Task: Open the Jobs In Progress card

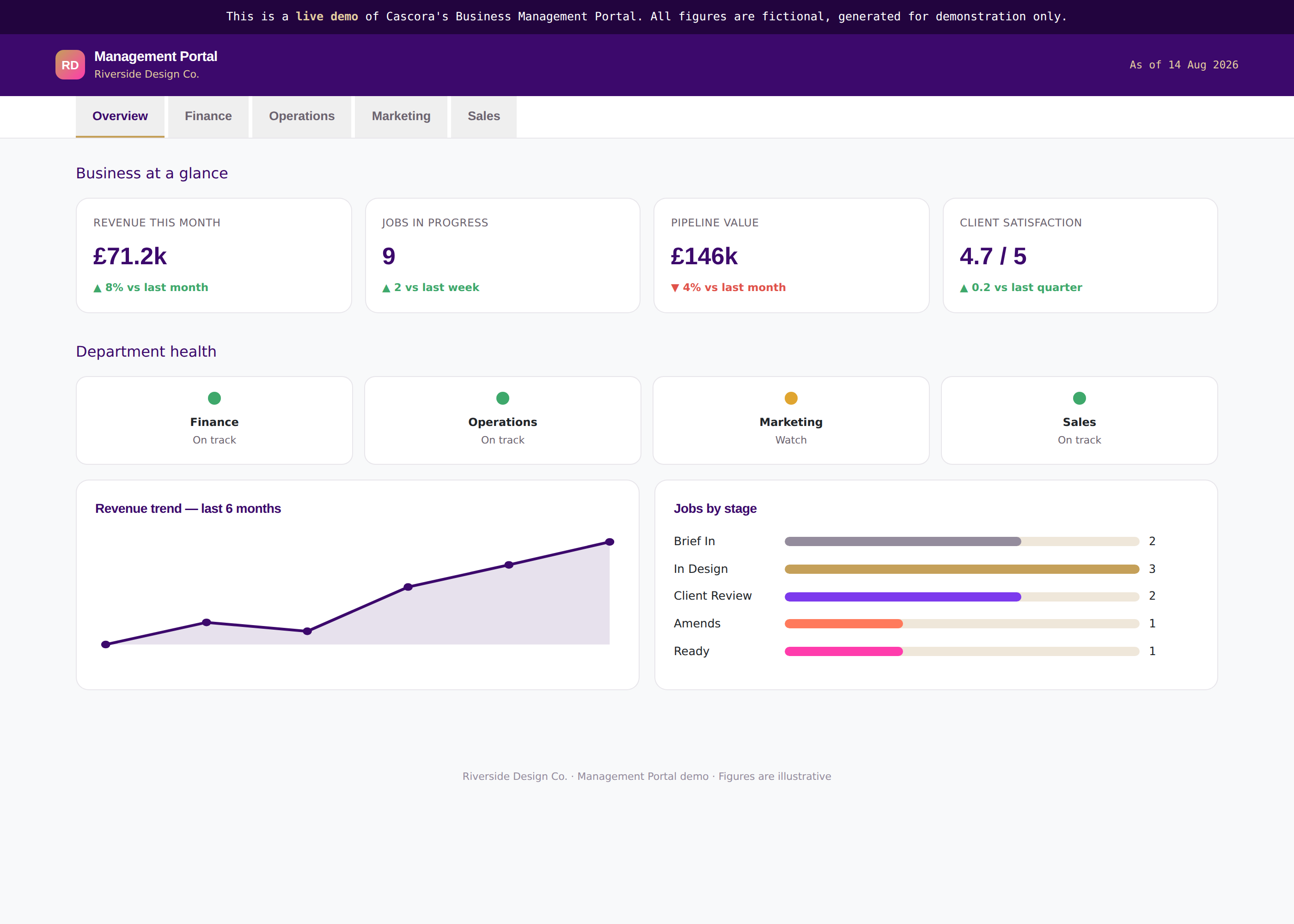Action: pyautogui.click(x=502, y=255)
